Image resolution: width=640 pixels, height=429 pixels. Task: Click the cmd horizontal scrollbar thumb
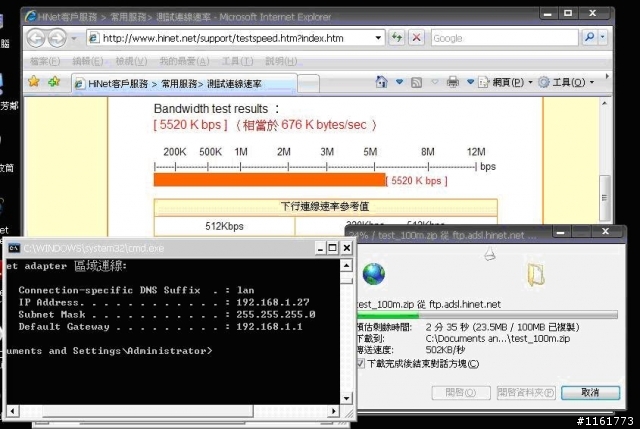point(148,411)
